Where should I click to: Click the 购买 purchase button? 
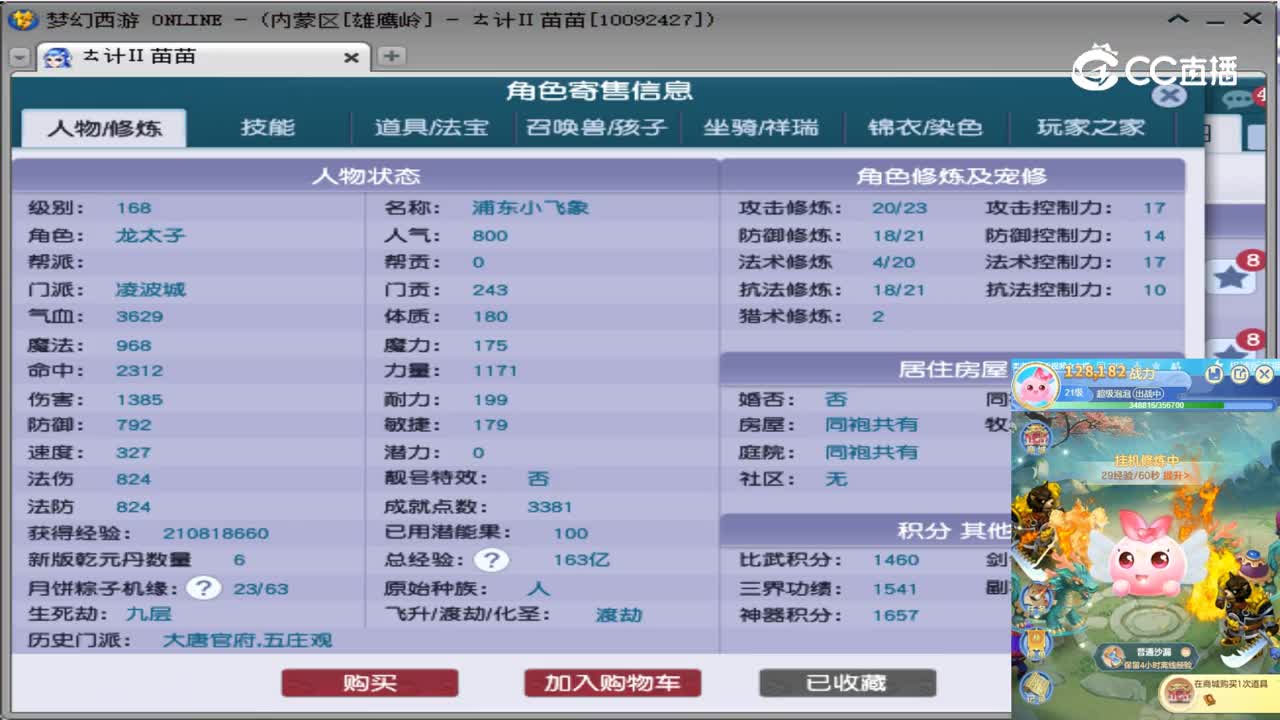[x=369, y=682]
